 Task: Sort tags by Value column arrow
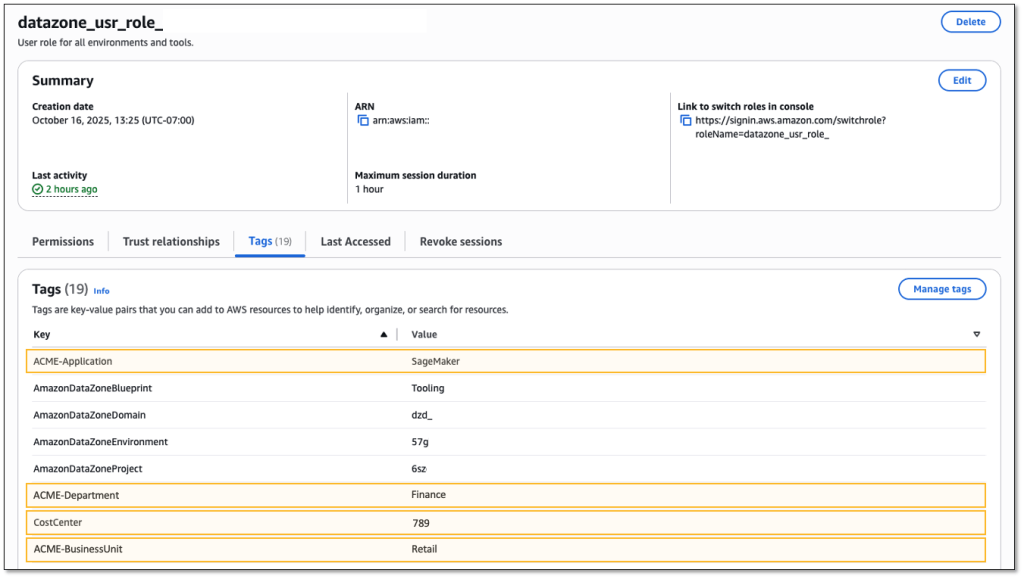click(977, 335)
